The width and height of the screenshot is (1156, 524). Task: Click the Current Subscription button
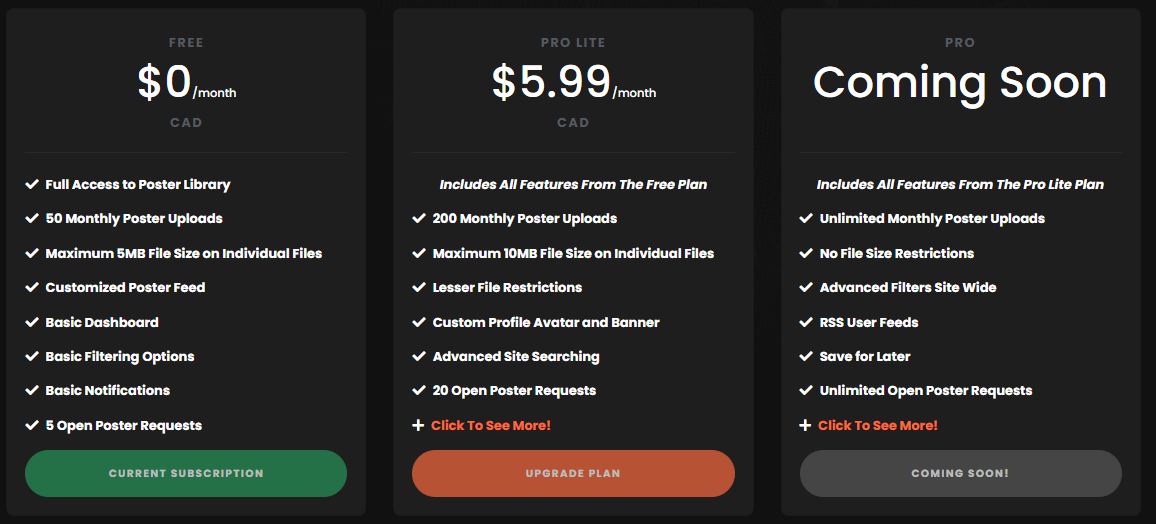(x=186, y=473)
